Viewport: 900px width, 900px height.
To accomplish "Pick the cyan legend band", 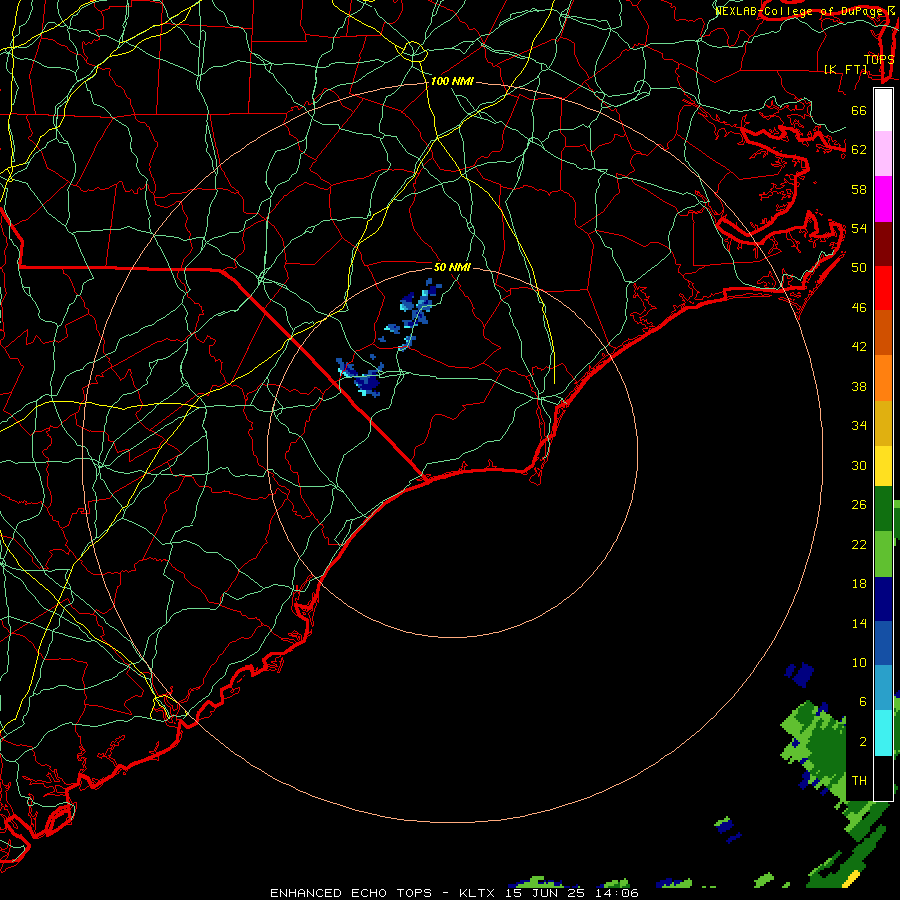I will click(883, 733).
